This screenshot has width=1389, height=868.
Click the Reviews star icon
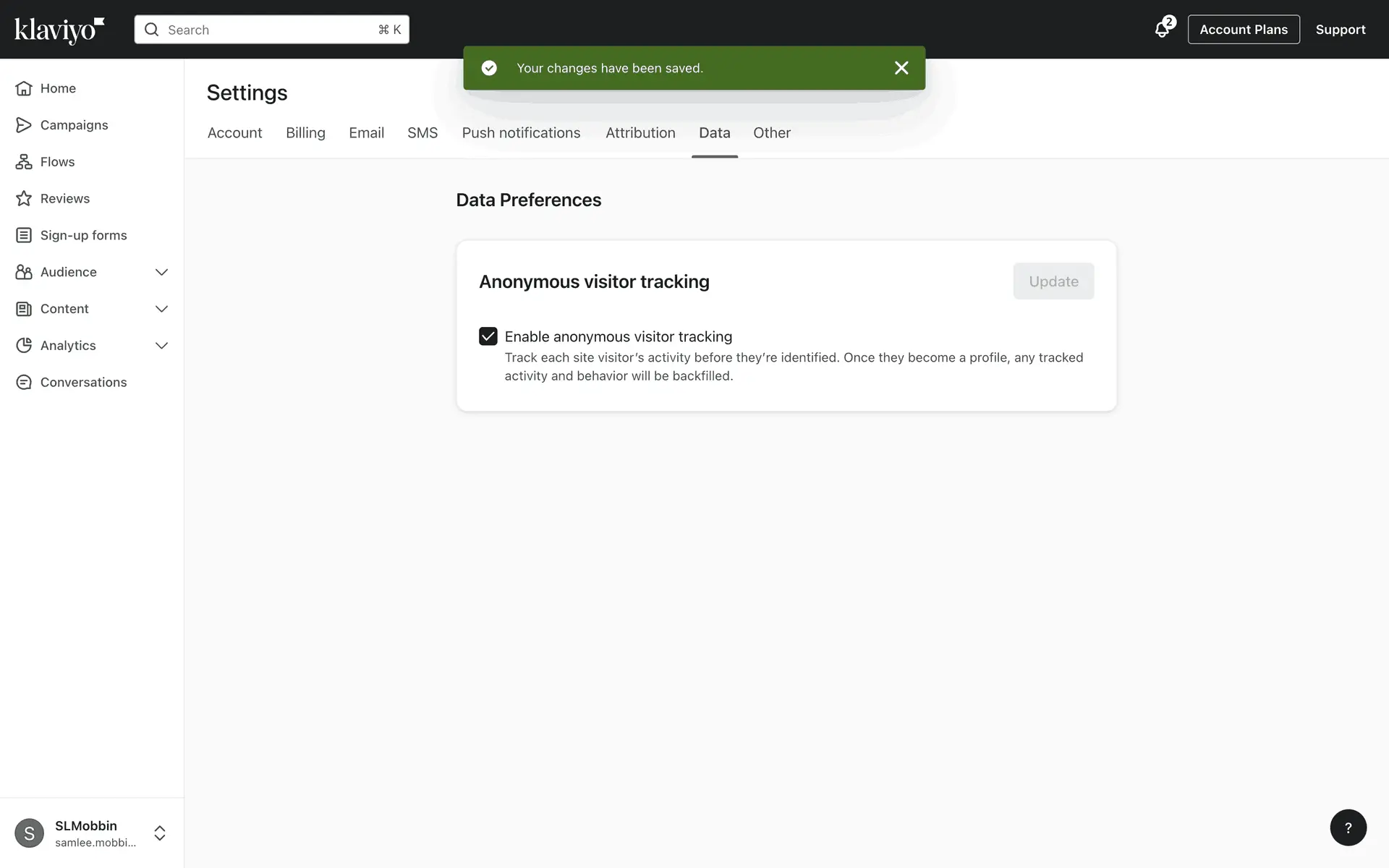click(x=24, y=198)
